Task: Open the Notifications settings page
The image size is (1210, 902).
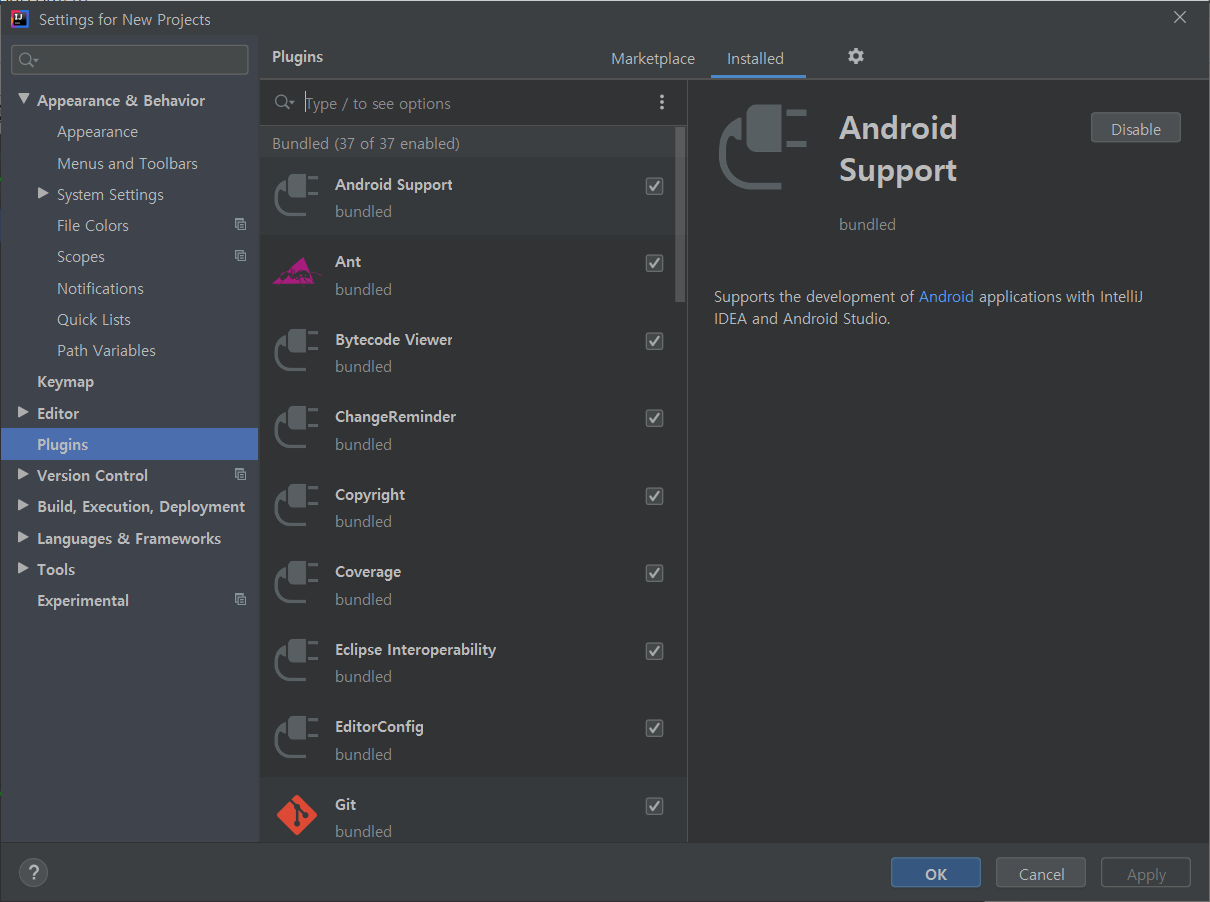Action: point(100,288)
